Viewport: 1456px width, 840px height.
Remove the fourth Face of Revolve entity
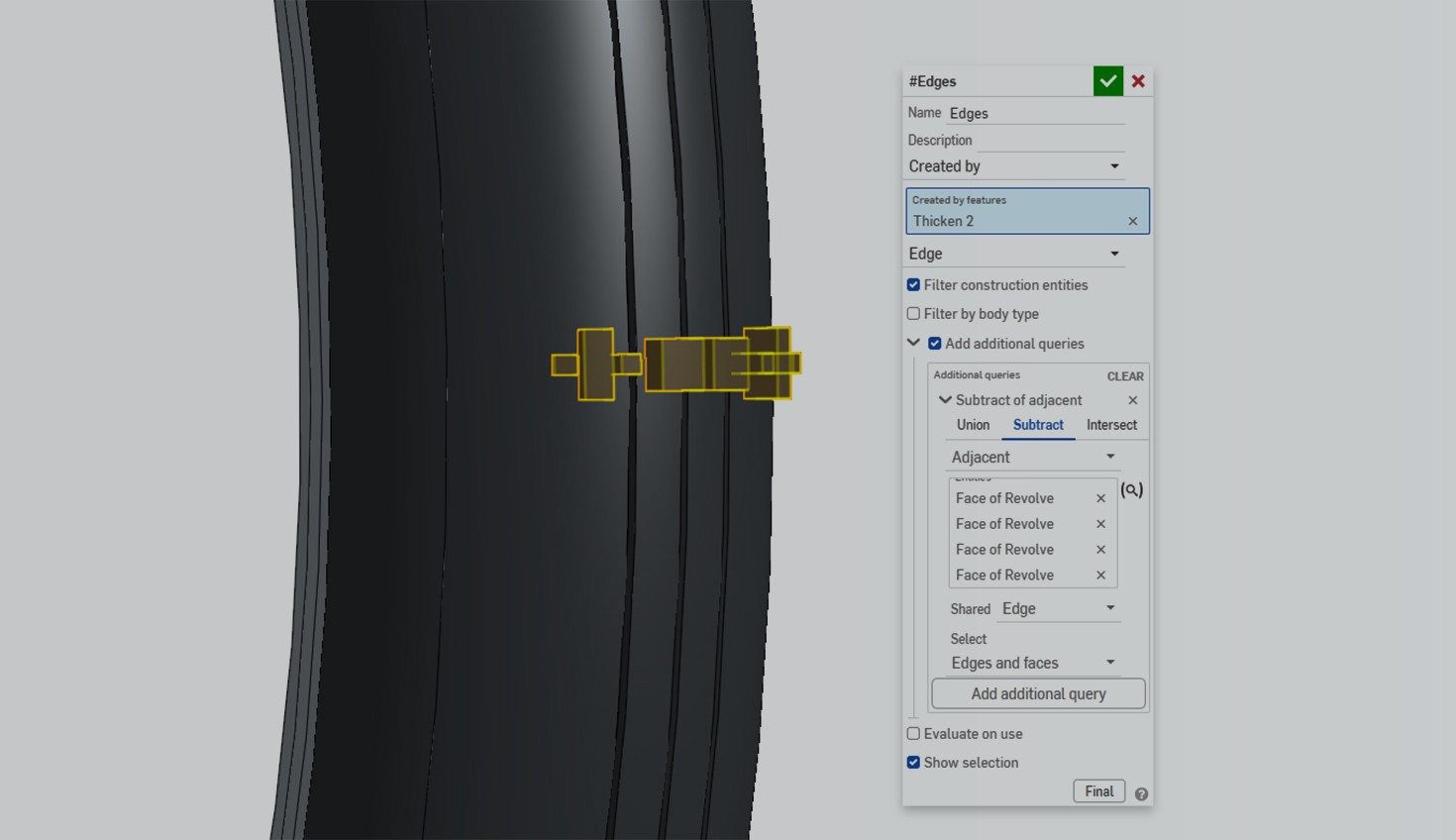pos(1100,576)
